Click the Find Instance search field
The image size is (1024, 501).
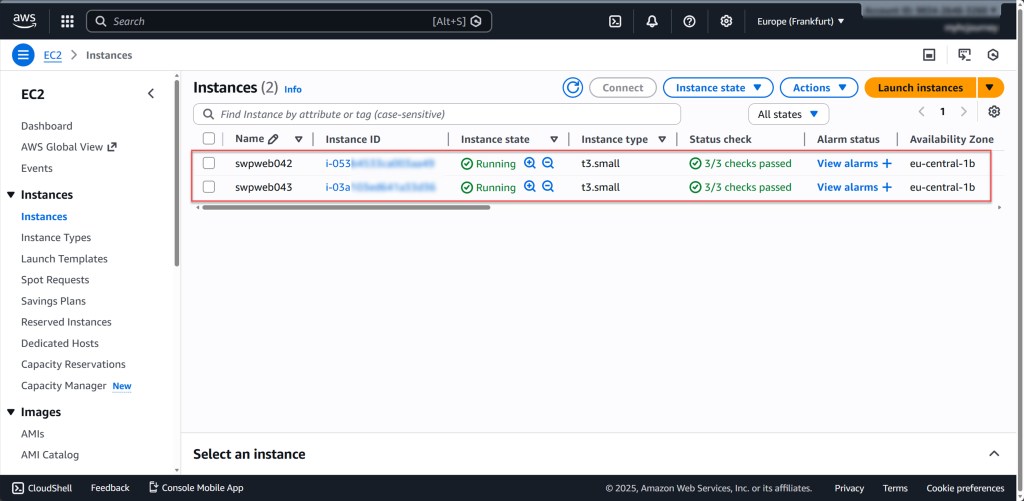[x=440, y=114]
